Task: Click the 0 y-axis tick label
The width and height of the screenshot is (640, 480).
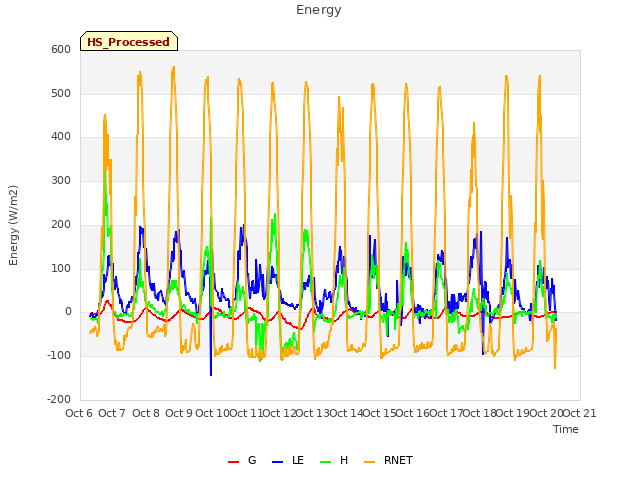Action: coord(68,312)
